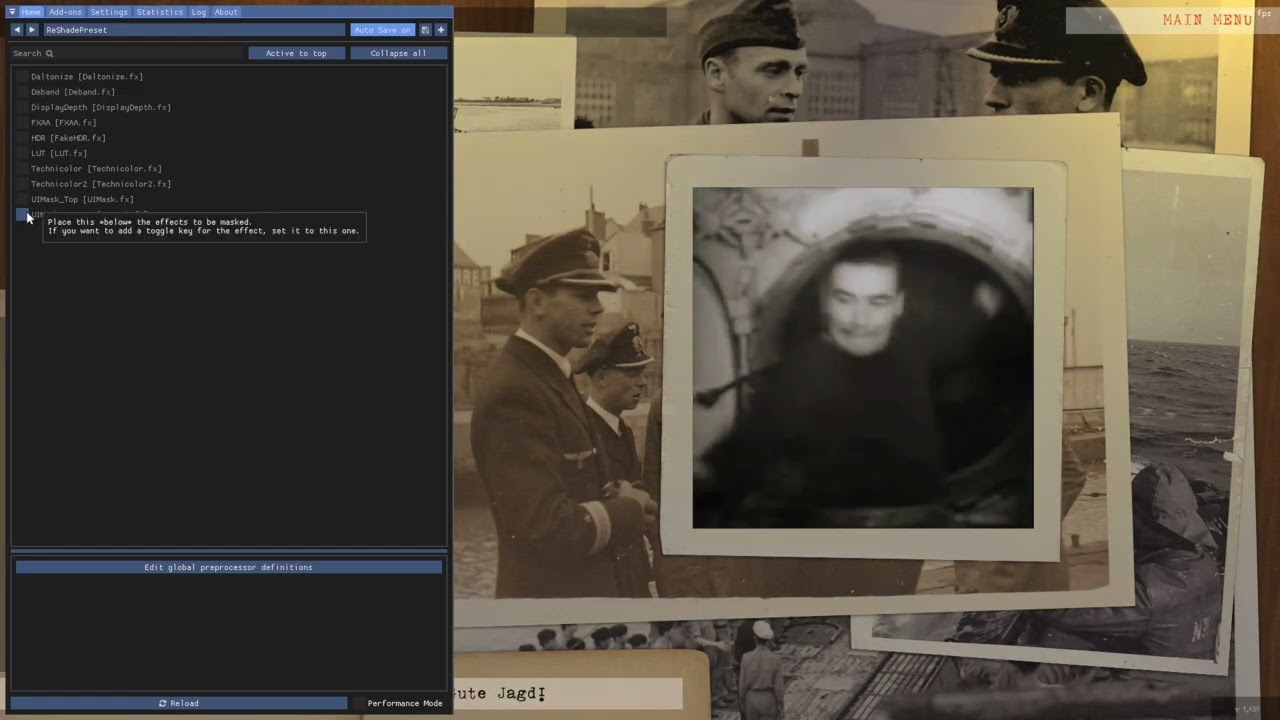Viewport: 1280px width, 720px height.
Task: Click the Collapse all button
Action: pos(398,53)
